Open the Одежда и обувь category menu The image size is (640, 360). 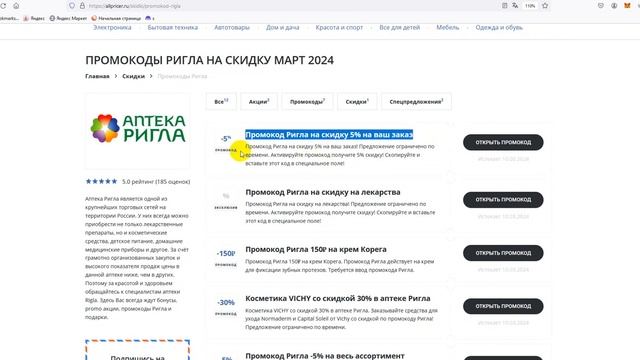(x=499, y=27)
